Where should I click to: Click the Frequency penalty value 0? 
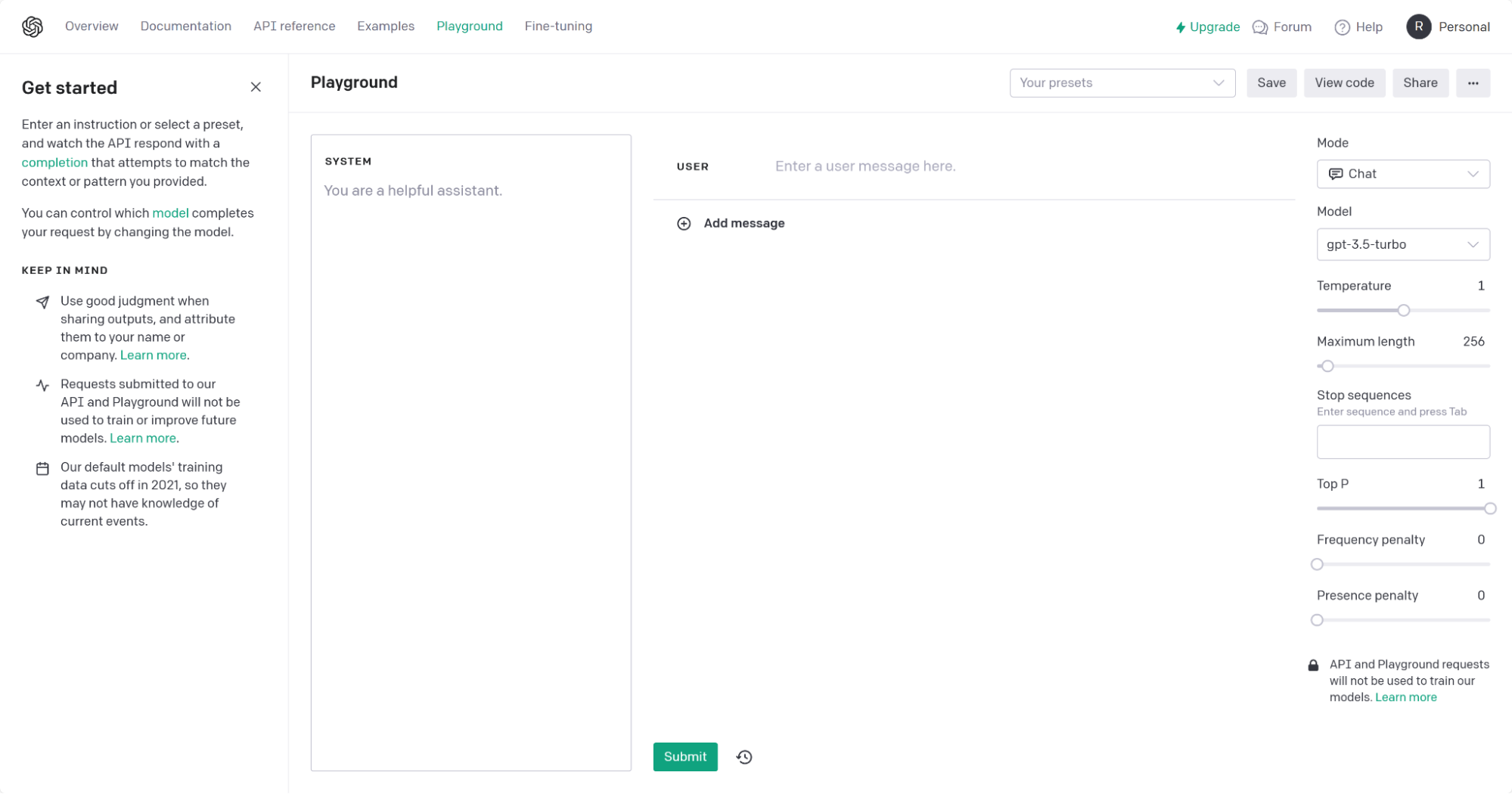1480,540
